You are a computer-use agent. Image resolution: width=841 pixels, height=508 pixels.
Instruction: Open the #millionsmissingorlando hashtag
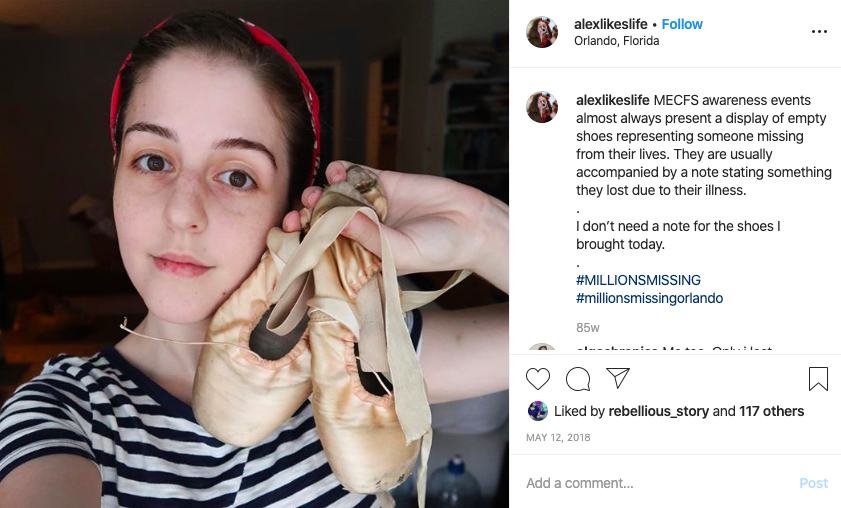650,298
